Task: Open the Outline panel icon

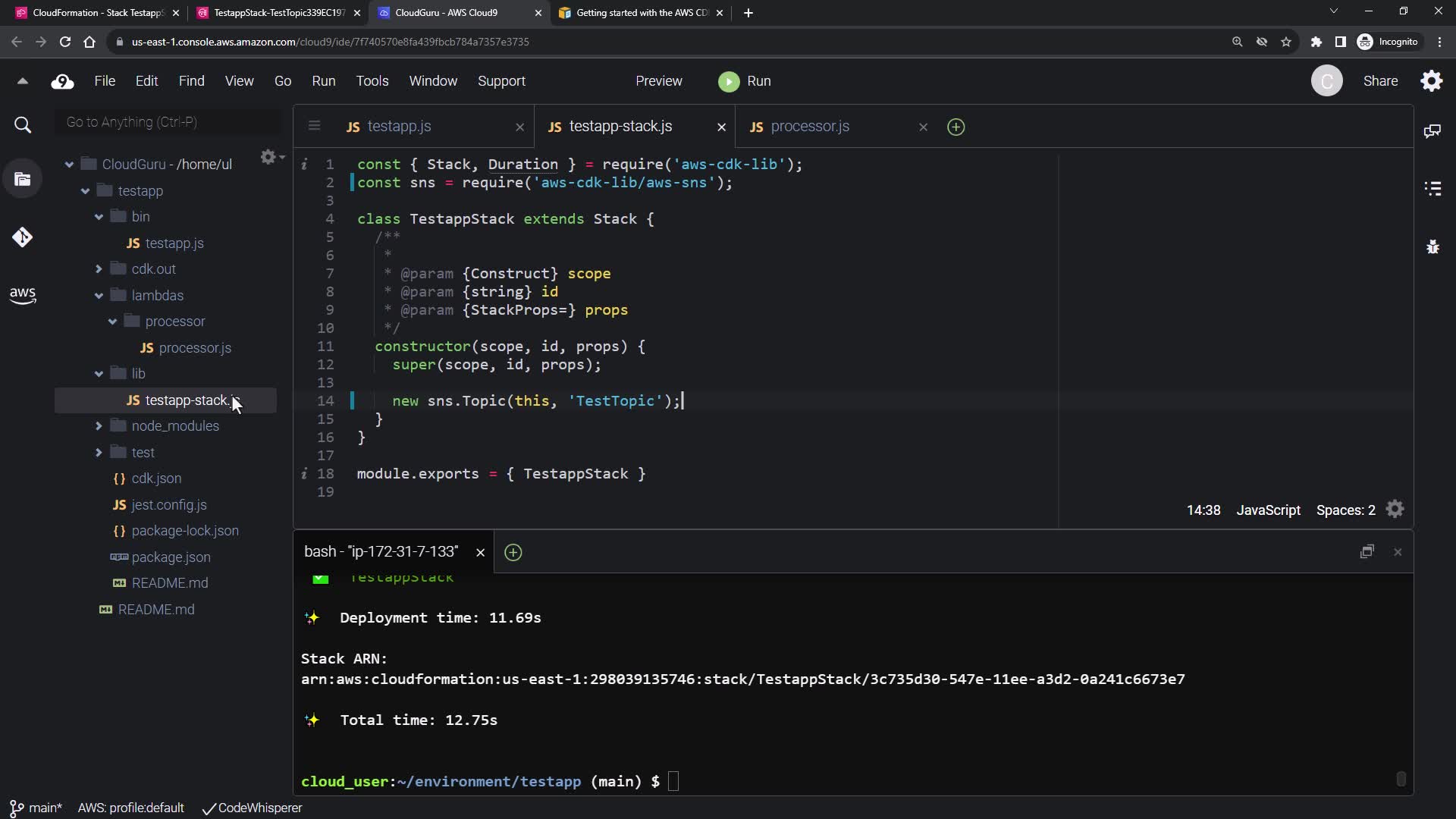Action: (1432, 189)
